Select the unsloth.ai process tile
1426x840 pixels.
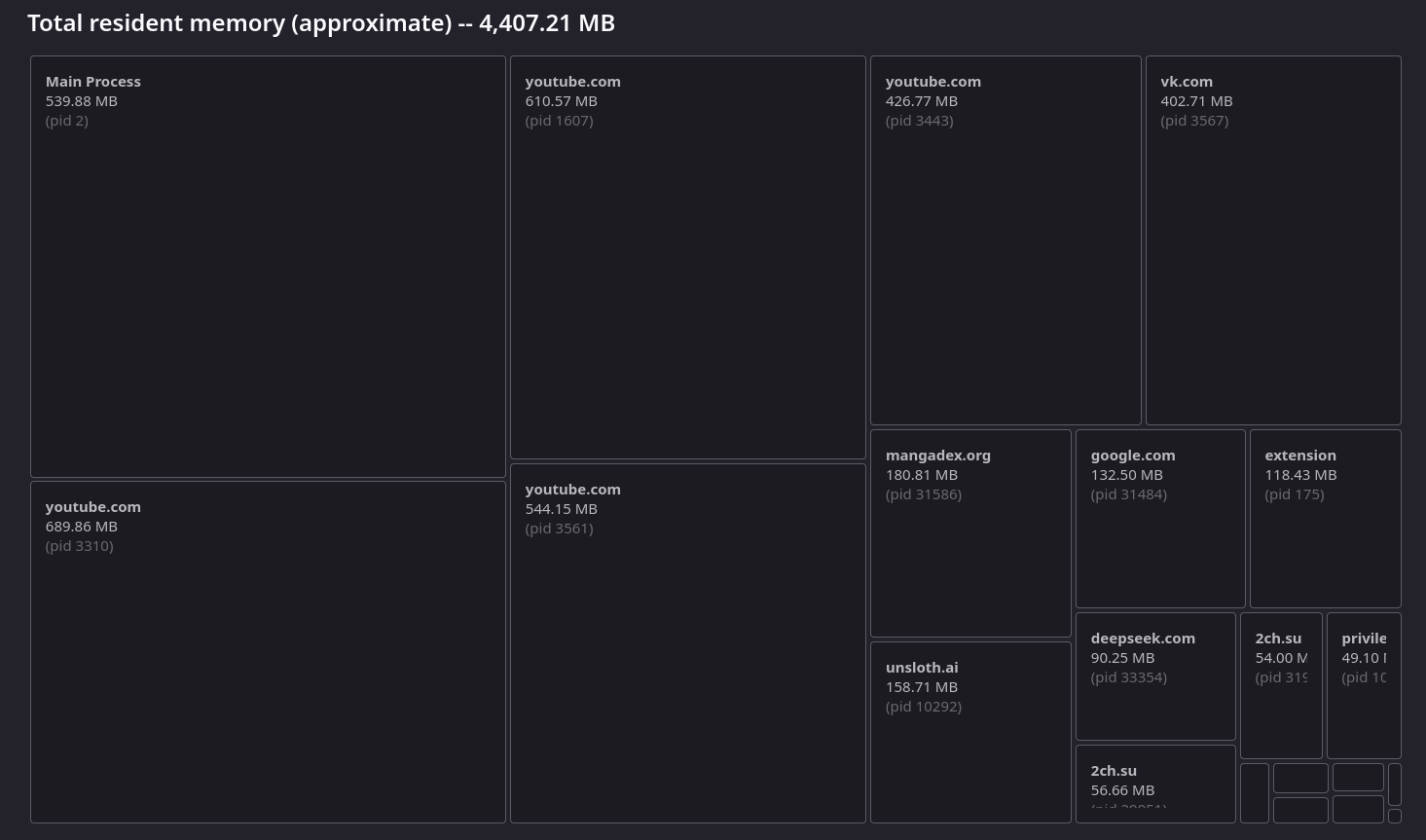pyautogui.click(x=970, y=732)
